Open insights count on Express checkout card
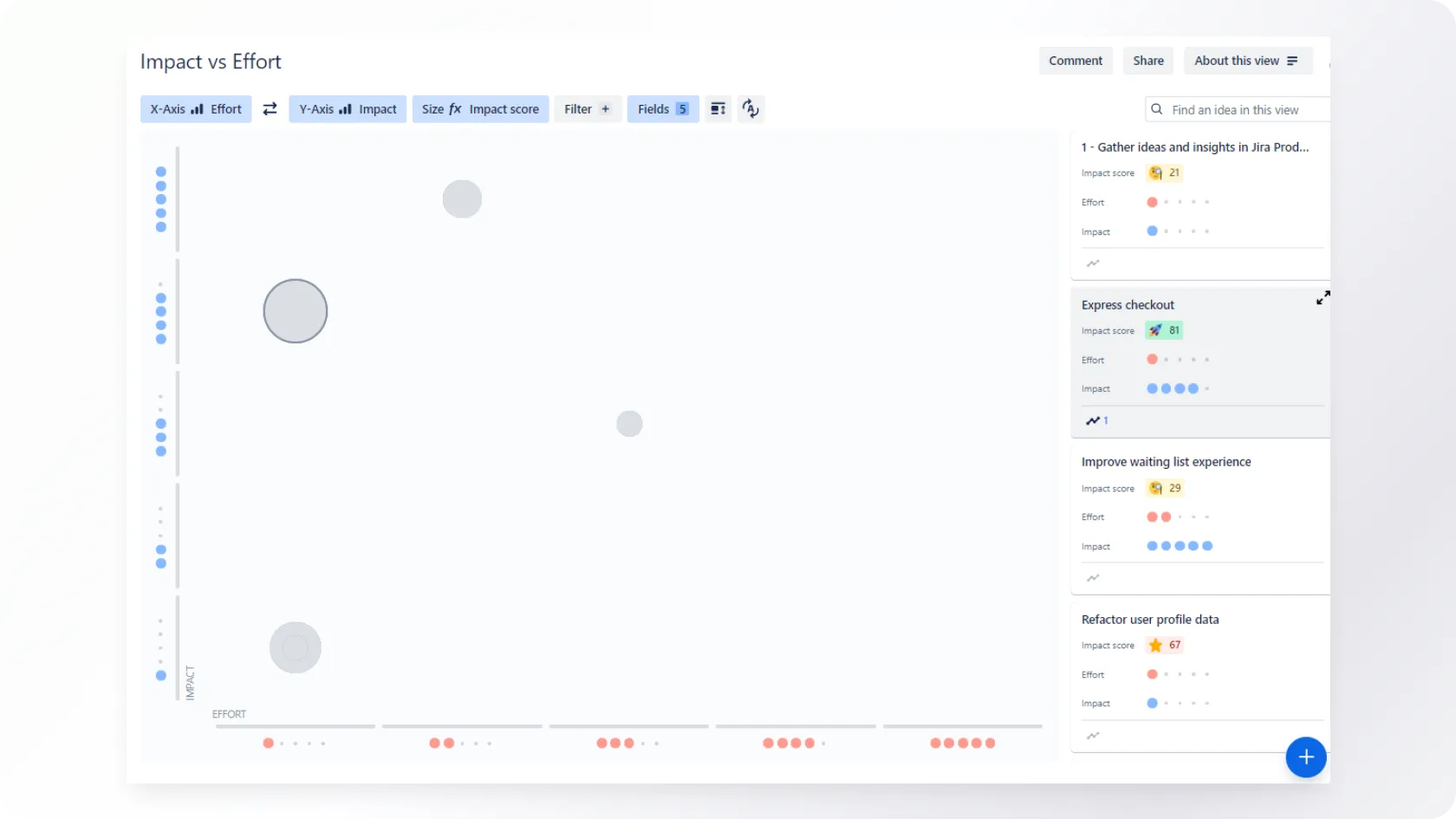This screenshot has height=819, width=1456. (x=1096, y=420)
